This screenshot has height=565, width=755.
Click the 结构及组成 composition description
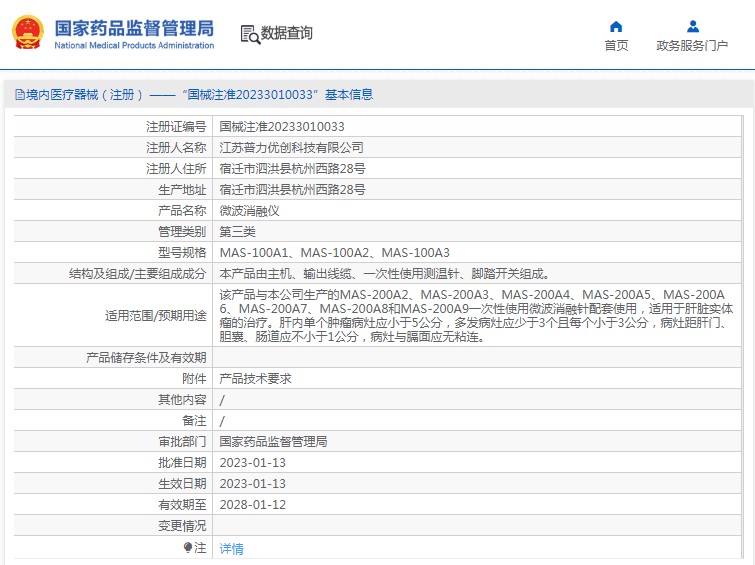[x=385, y=274]
